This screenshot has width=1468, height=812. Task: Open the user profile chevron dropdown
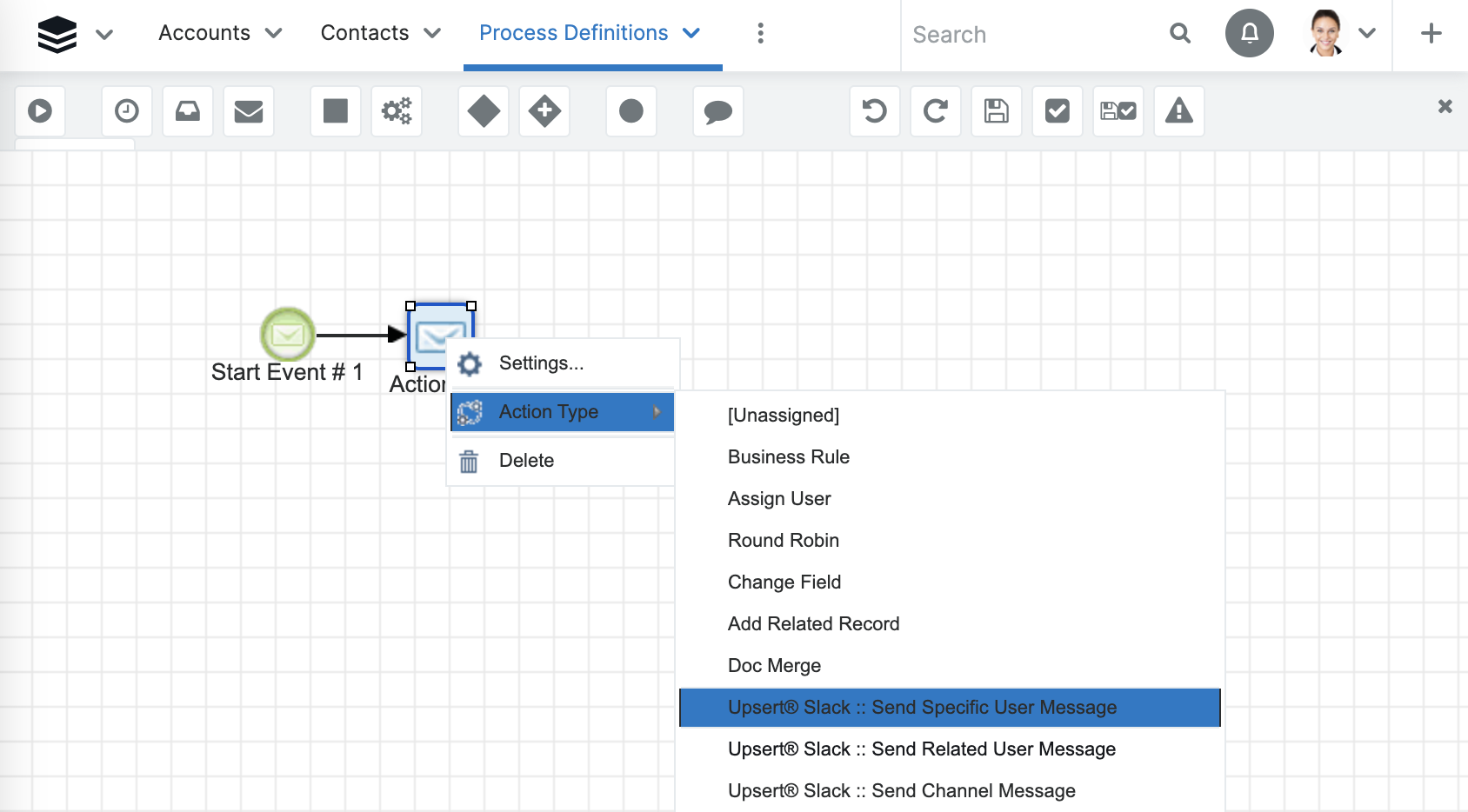(1367, 33)
